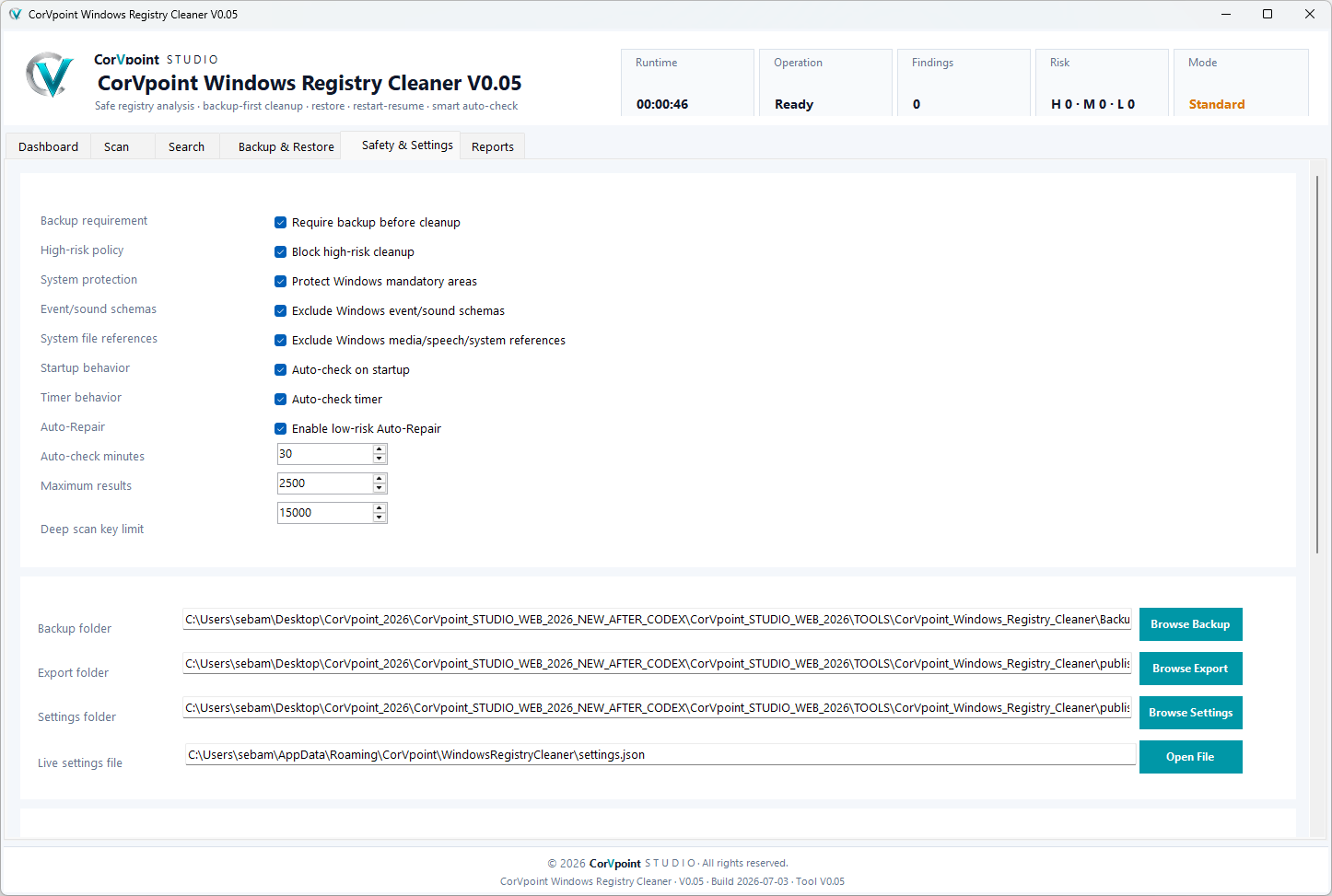Decrease Deep scan key limit value

pyautogui.click(x=380, y=518)
